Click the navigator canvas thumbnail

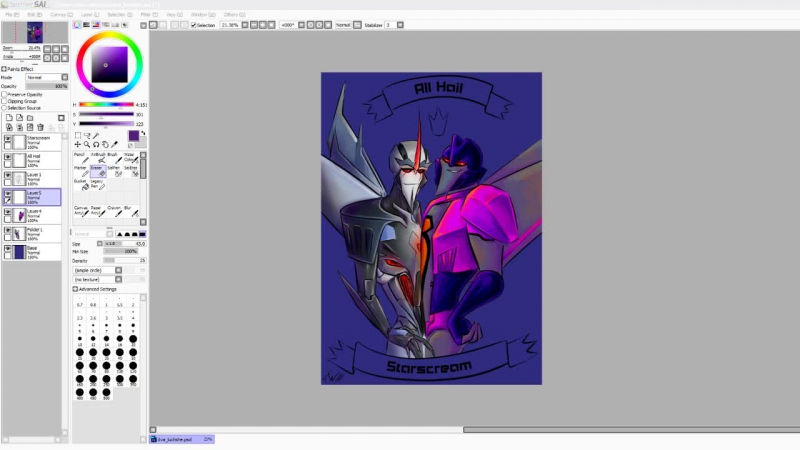(x=35, y=33)
